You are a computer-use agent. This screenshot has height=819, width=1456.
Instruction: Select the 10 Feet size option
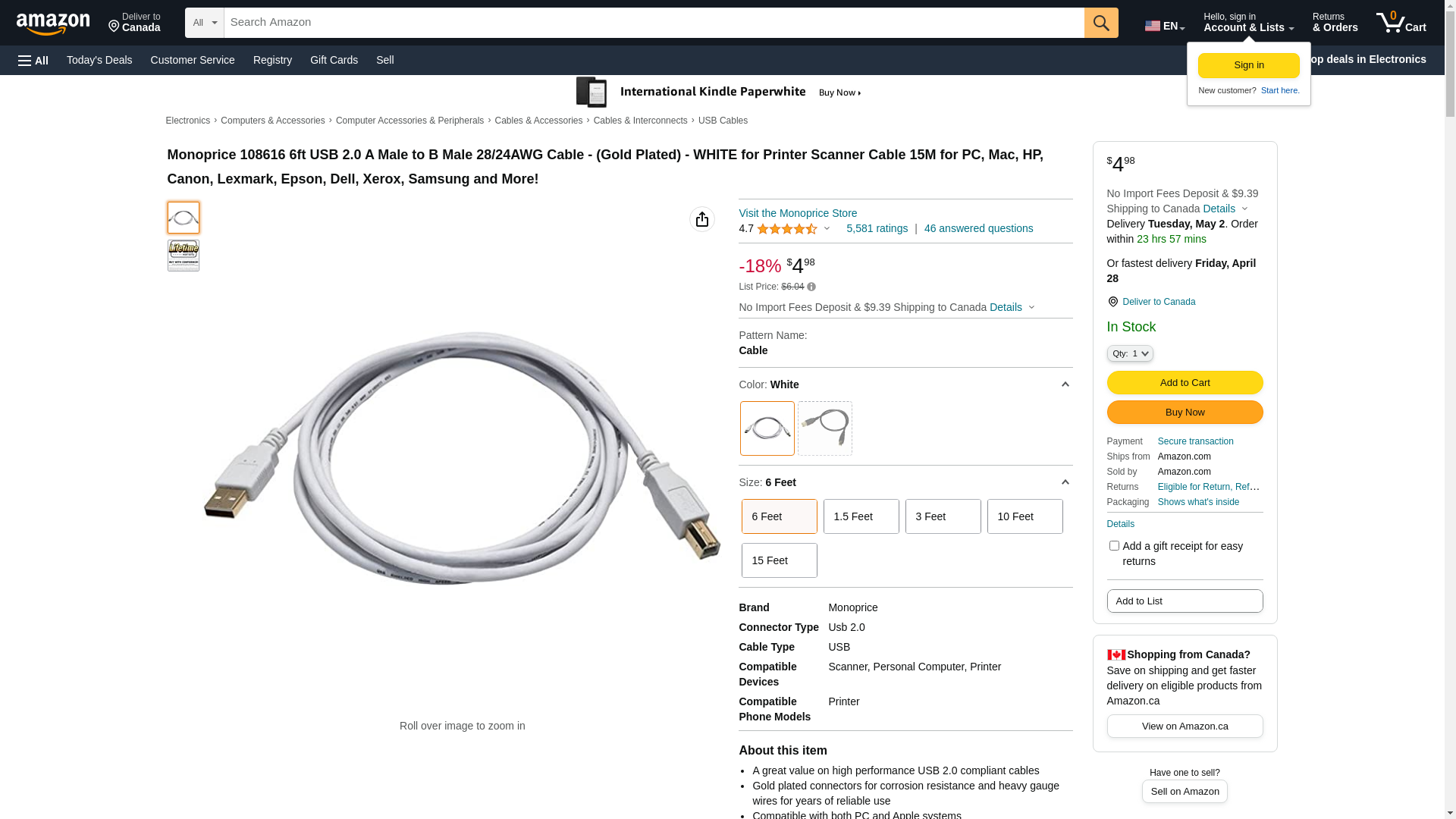click(x=1025, y=516)
